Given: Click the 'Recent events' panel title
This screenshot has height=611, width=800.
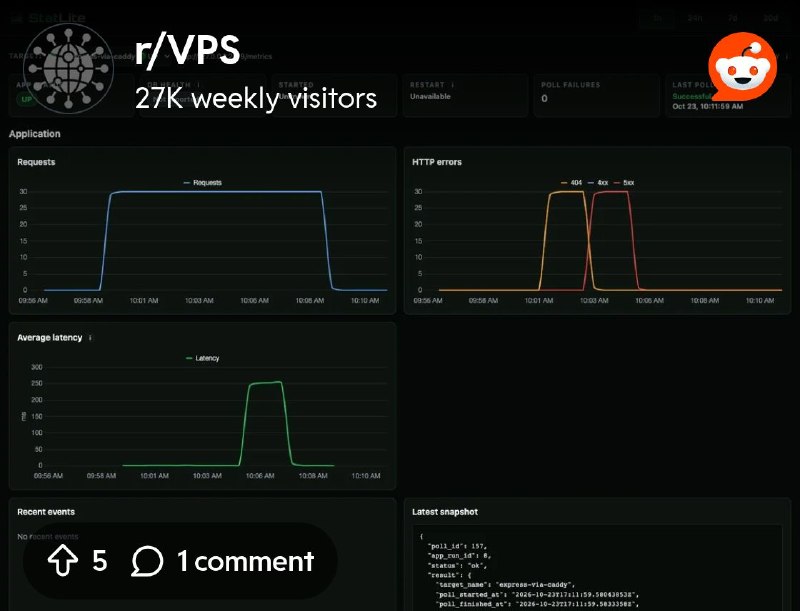Looking at the screenshot, I should (46, 512).
